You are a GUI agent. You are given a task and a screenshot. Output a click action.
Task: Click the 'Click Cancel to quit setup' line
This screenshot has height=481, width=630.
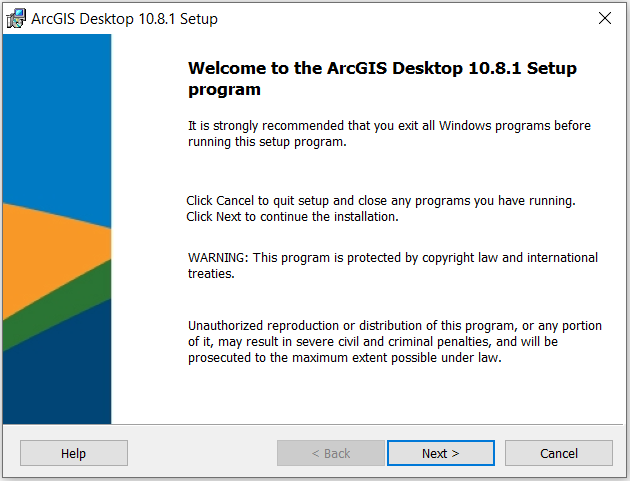tap(381, 201)
